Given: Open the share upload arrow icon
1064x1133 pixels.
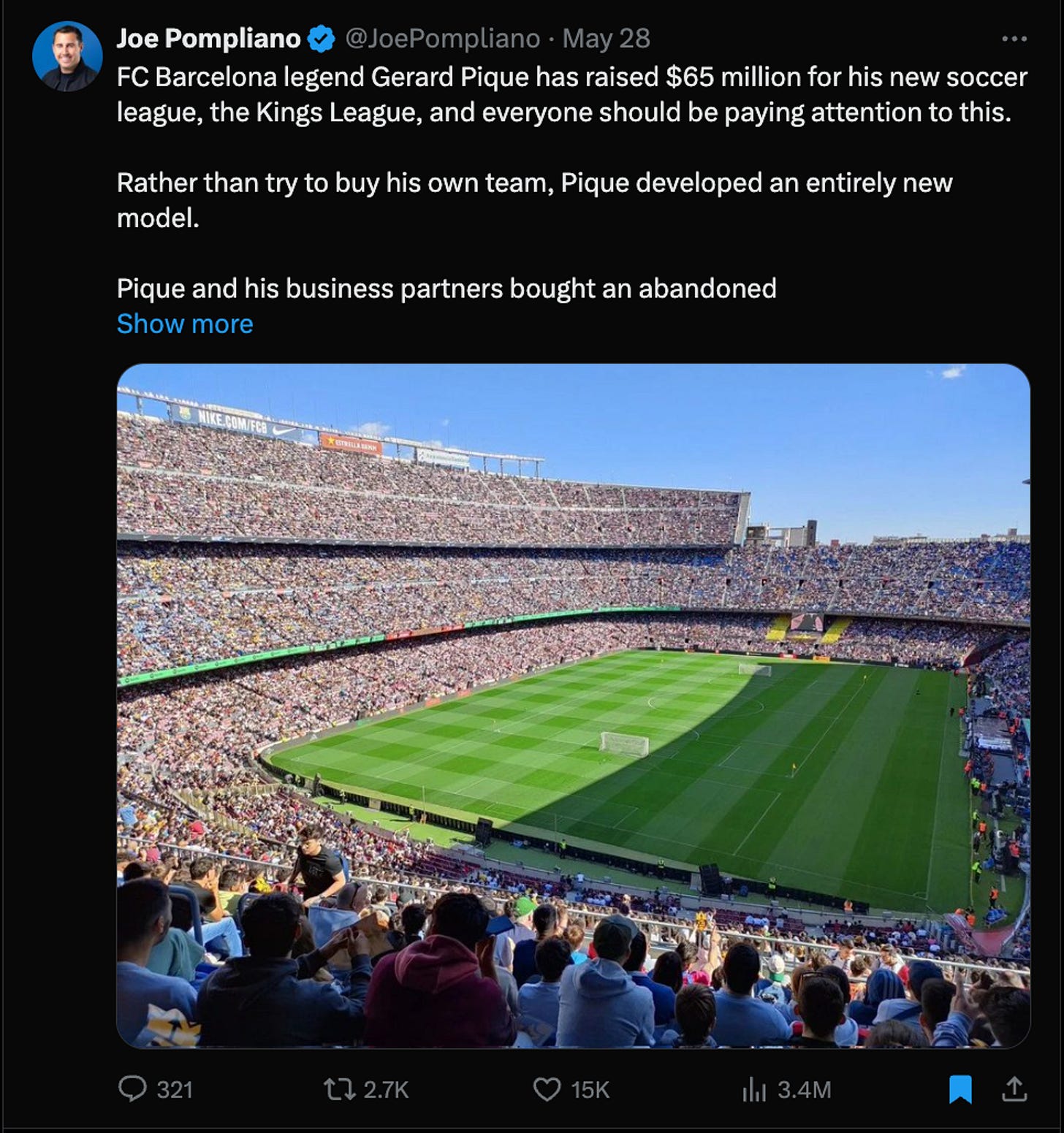Looking at the screenshot, I should [x=1014, y=1089].
